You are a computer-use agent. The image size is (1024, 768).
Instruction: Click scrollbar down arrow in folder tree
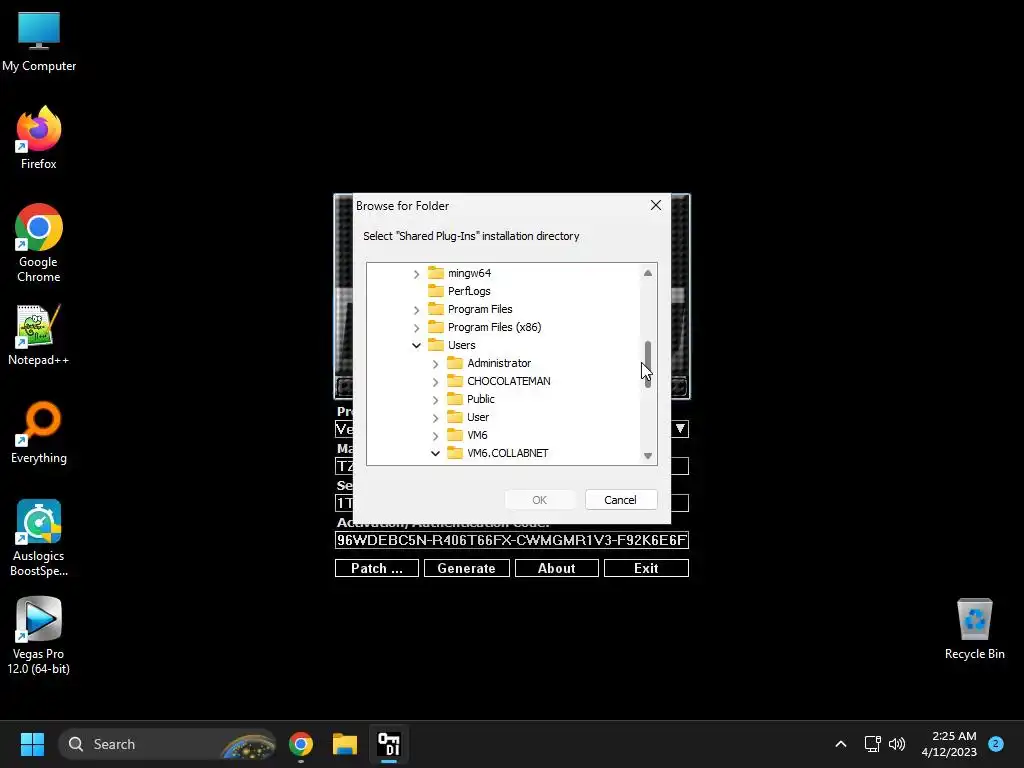point(648,456)
